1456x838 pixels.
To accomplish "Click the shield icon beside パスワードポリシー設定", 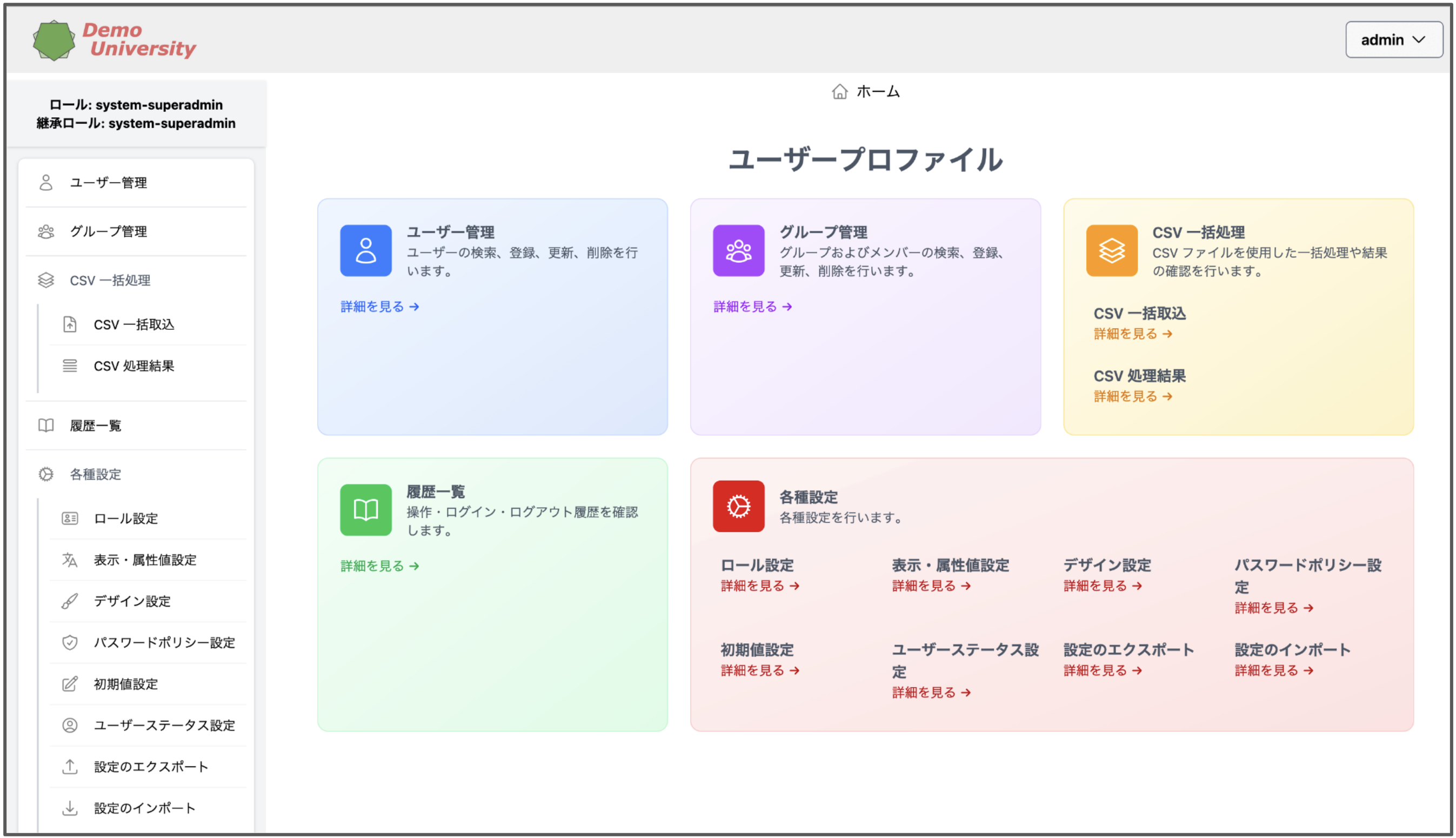I will click(70, 642).
